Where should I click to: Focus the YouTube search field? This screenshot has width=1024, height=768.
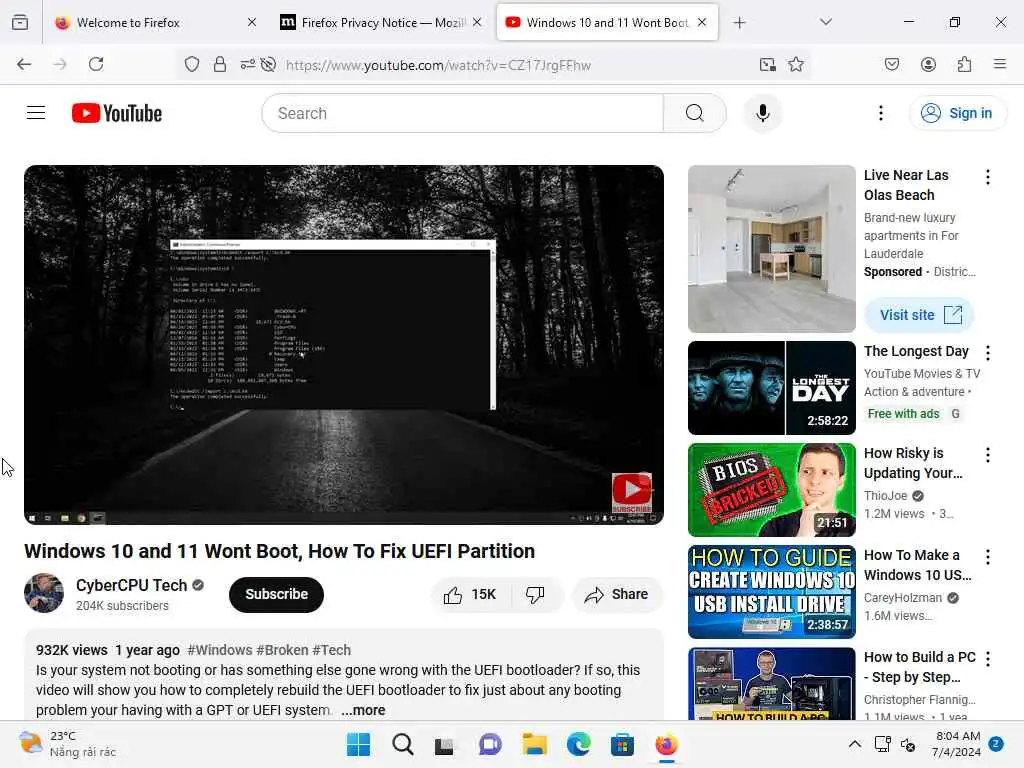point(462,113)
